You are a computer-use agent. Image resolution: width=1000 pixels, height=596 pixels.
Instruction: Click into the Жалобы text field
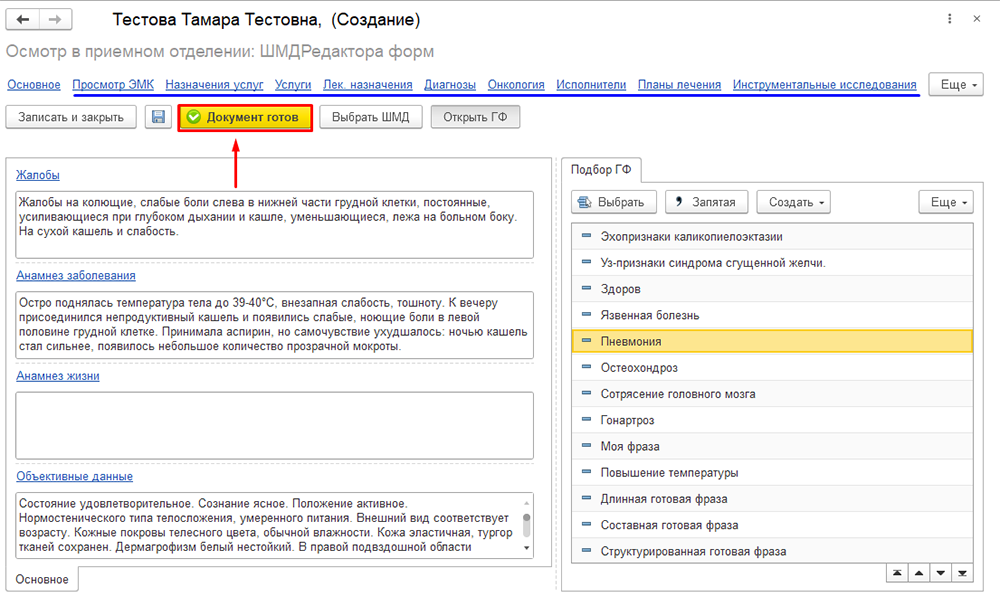click(x=274, y=224)
